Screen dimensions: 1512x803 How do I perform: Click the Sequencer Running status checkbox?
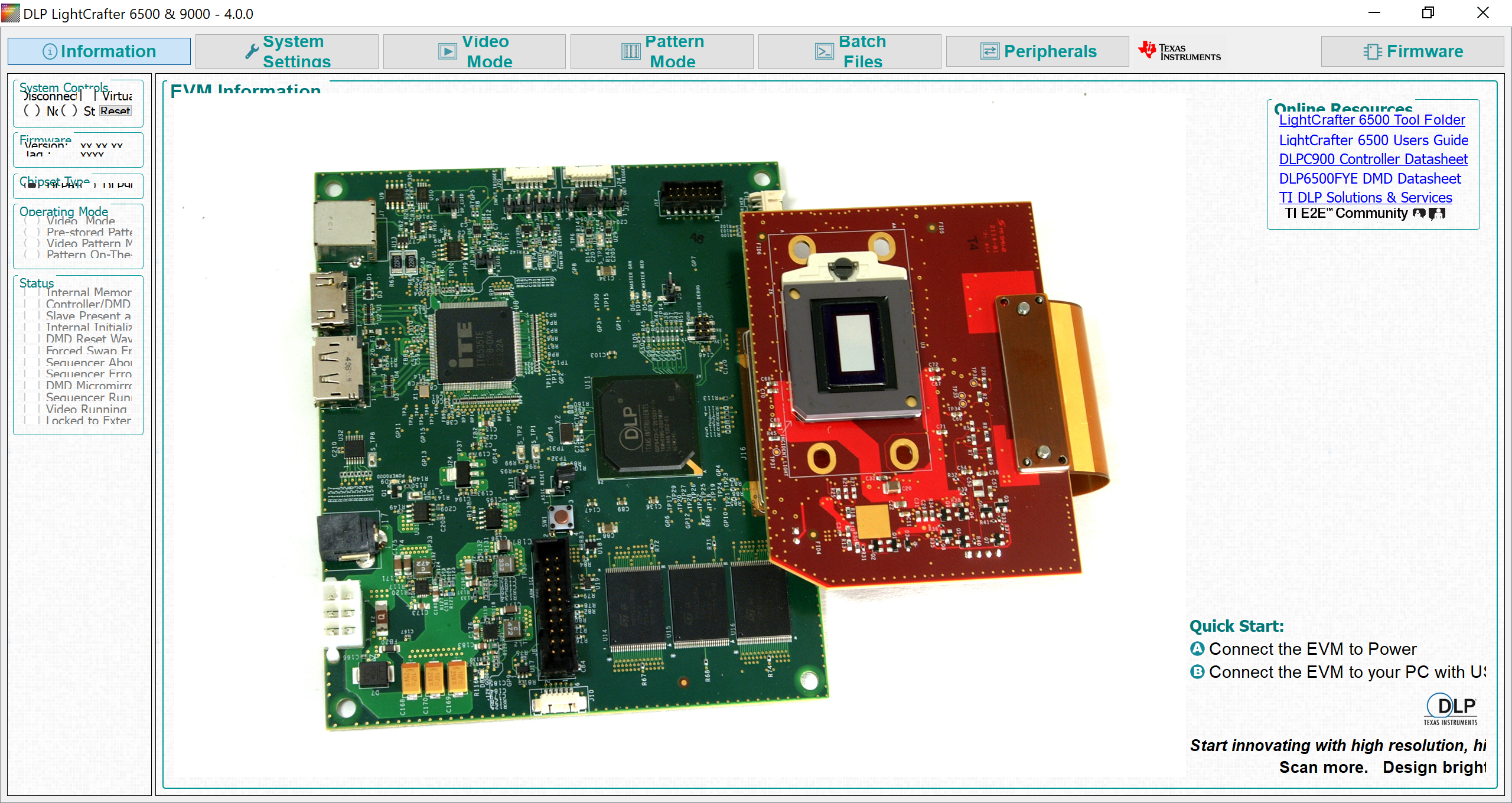click(x=32, y=397)
